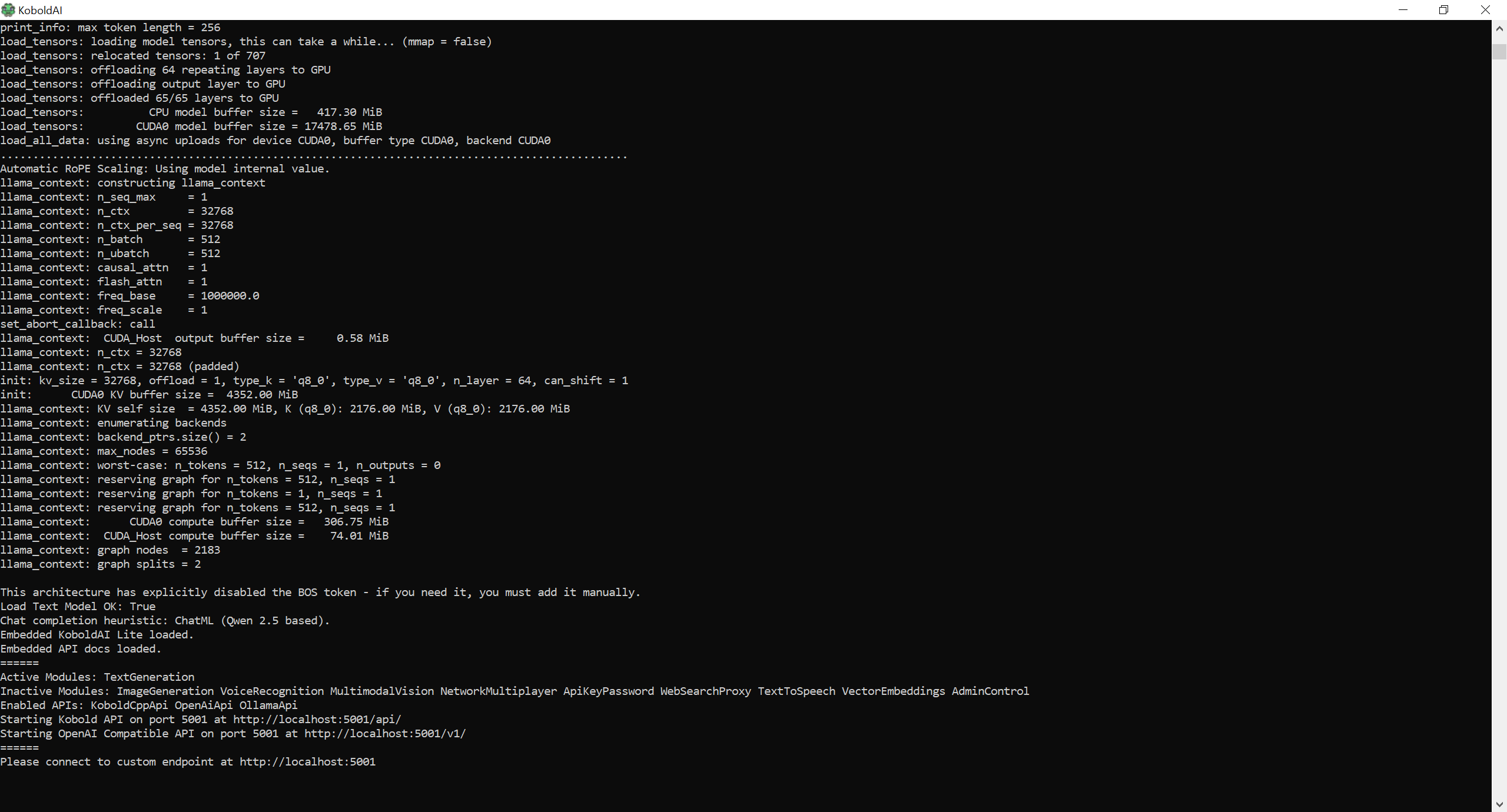Click the 'Inactive Modules' line
1507x812 pixels.
(514, 691)
